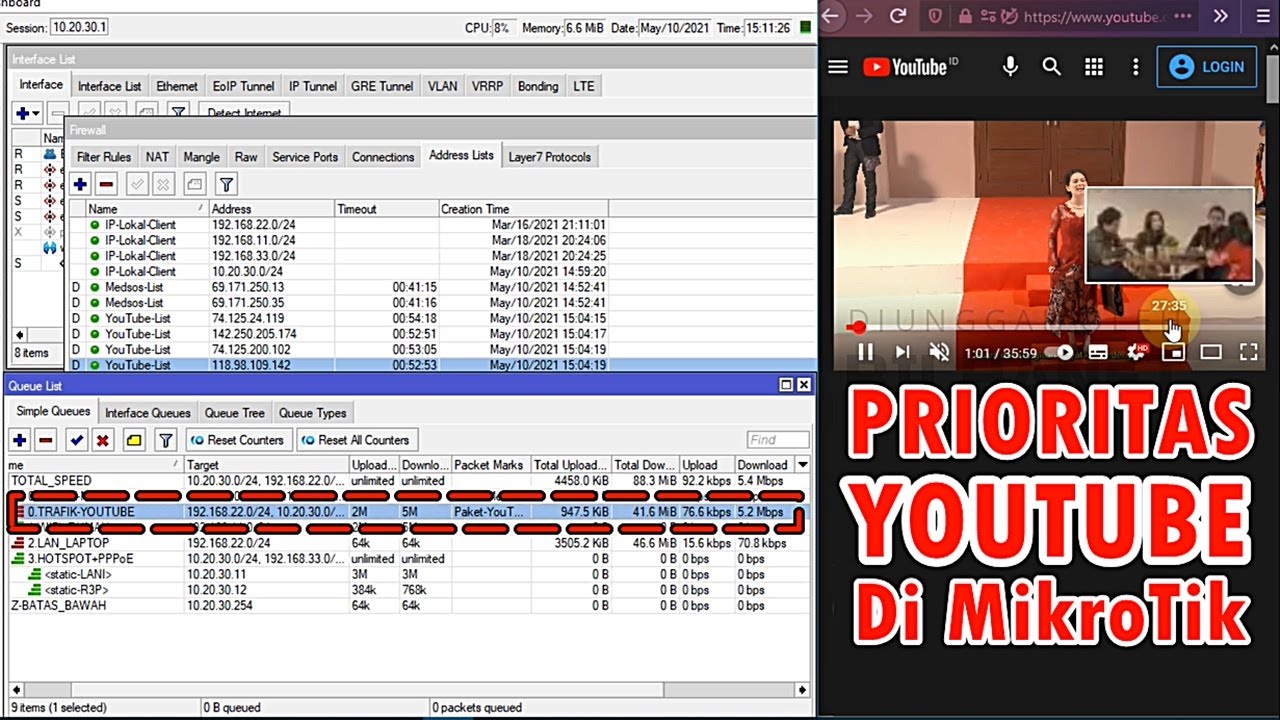Disable selected entry in Firewall toolbar
The image size is (1280, 720).
point(163,184)
